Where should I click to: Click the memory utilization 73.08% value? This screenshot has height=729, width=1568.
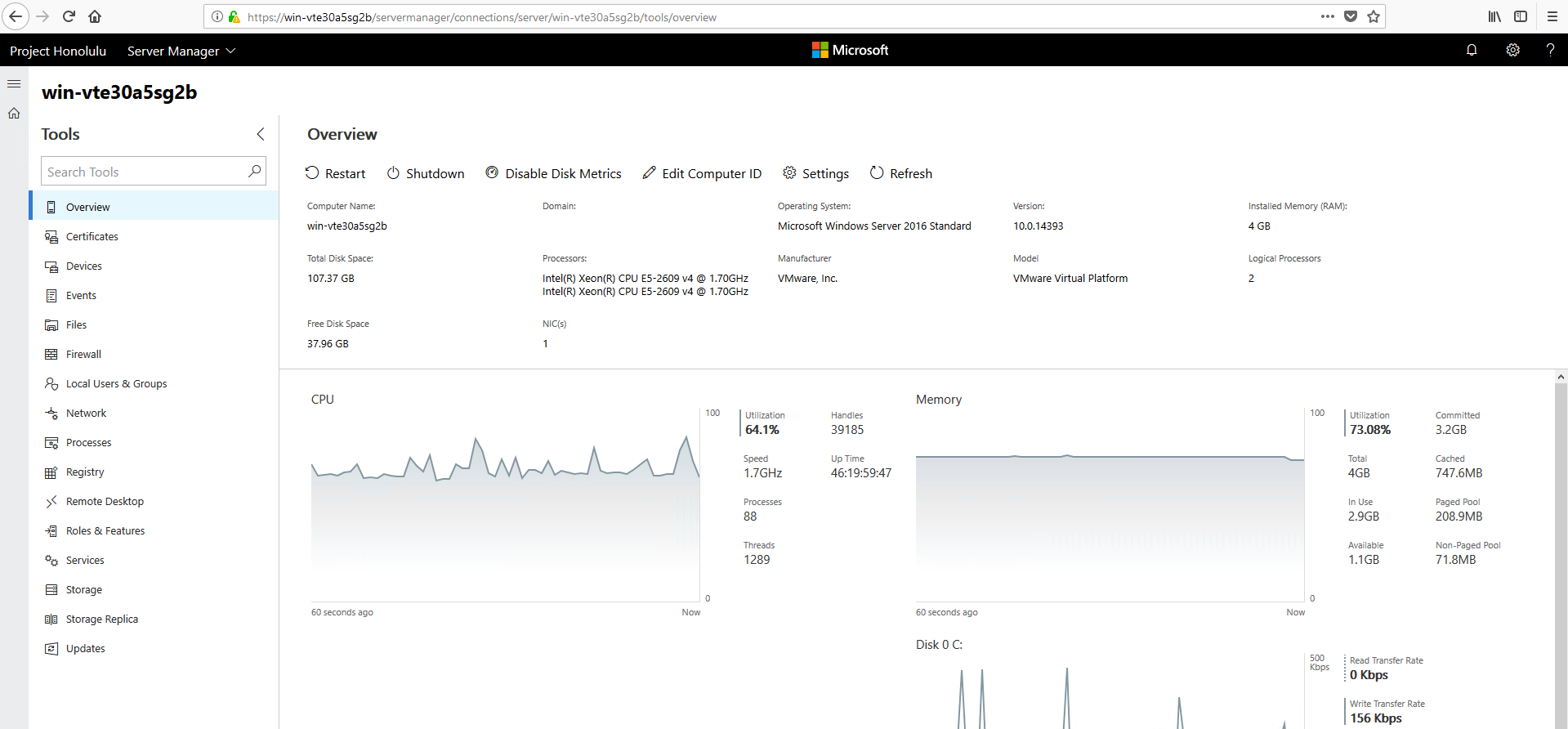click(x=1370, y=430)
